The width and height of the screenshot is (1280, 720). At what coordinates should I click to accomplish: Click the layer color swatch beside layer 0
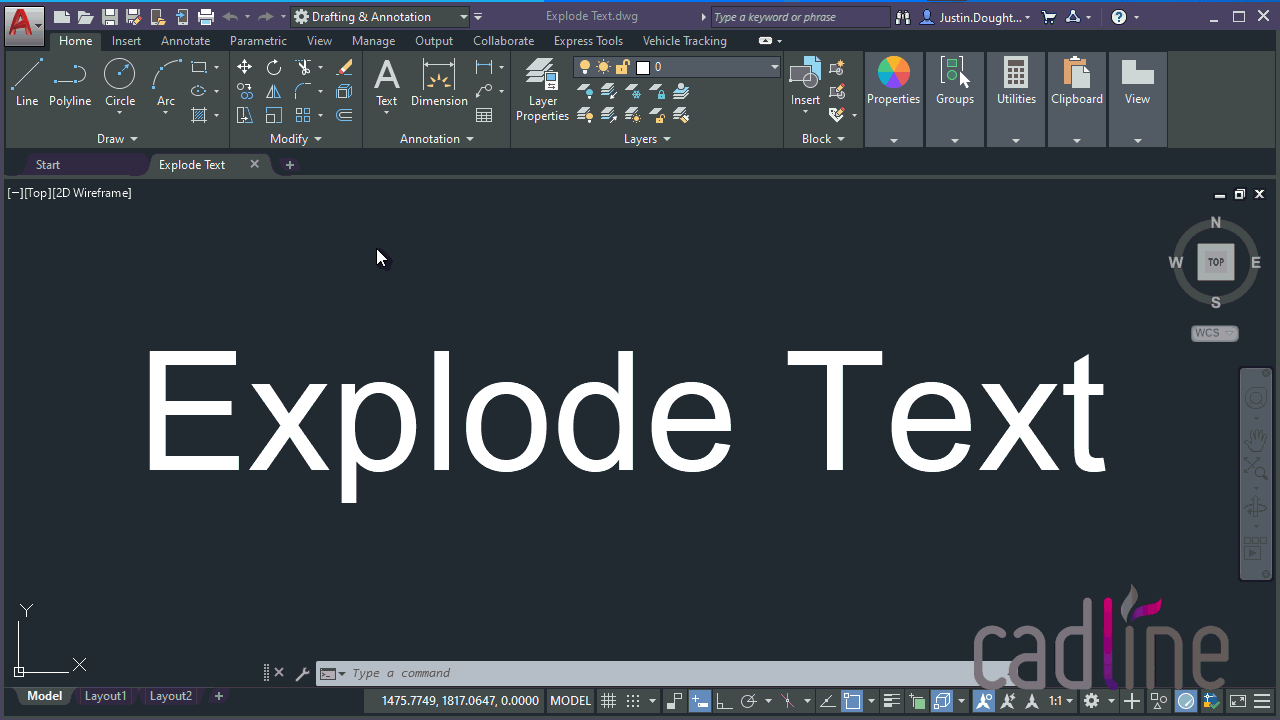[643, 66]
